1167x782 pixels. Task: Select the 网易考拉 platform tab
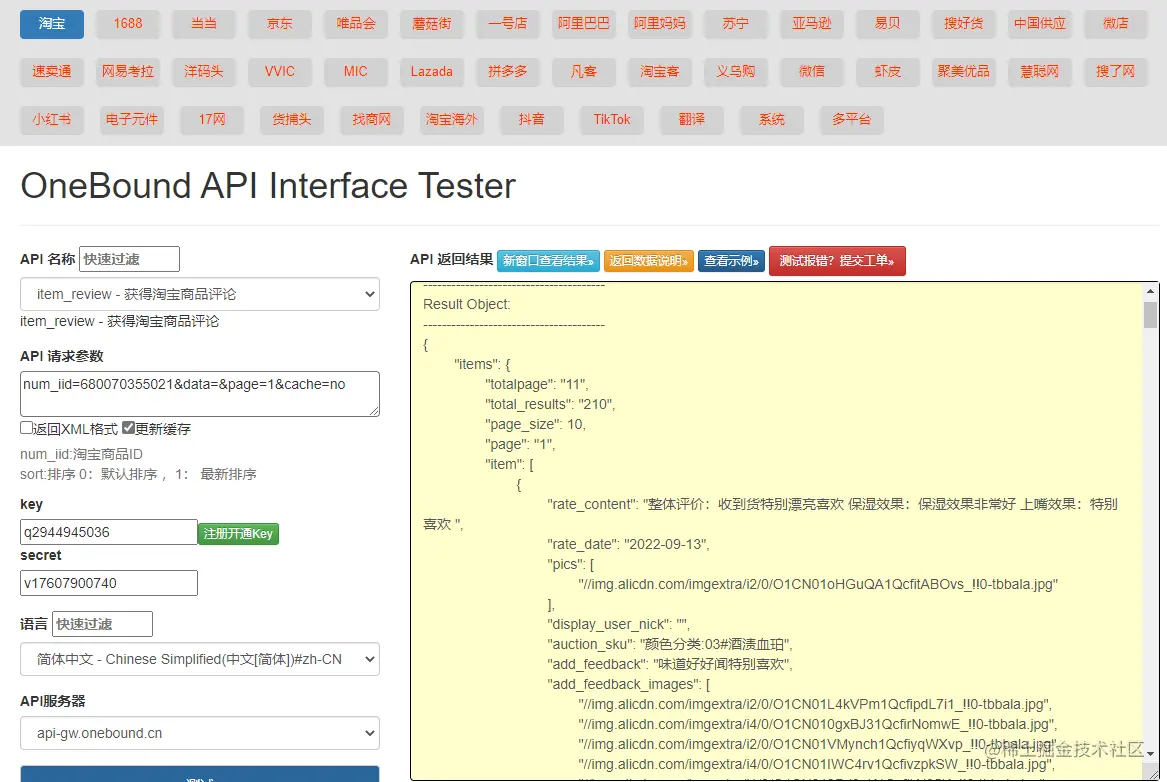128,71
